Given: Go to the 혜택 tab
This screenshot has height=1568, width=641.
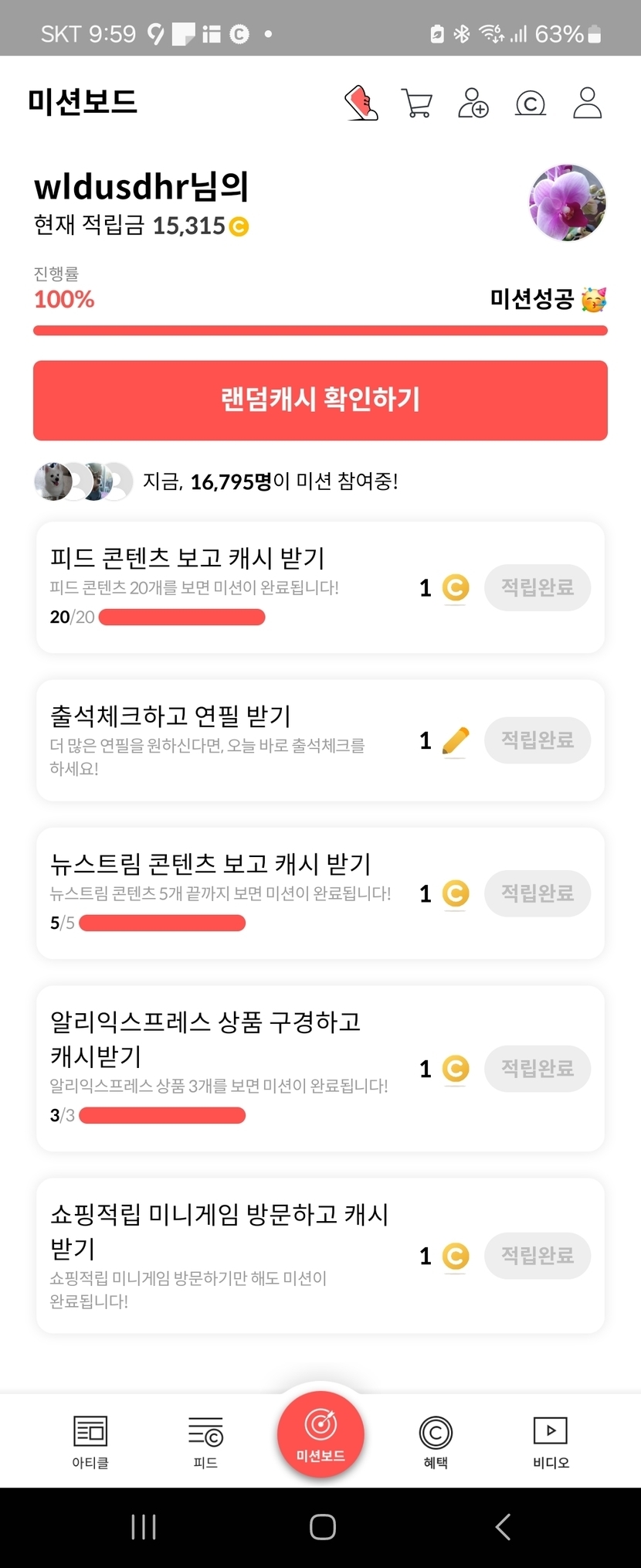Looking at the screenshot, I should coord(436,1441).
